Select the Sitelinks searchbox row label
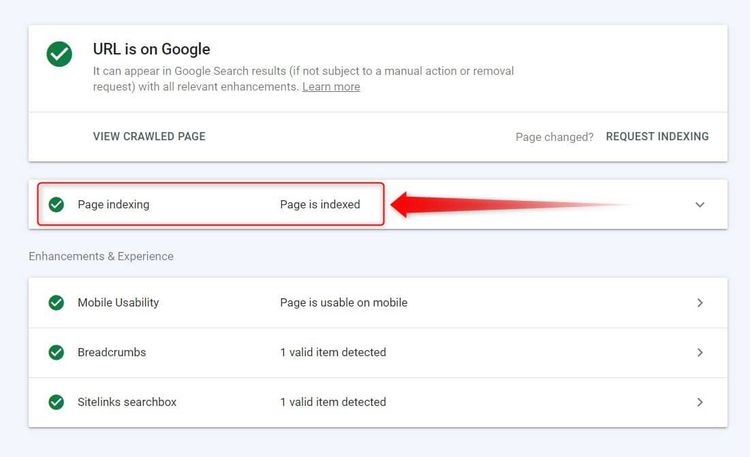This screenshot has height=457, width=750. click(127, 402)
